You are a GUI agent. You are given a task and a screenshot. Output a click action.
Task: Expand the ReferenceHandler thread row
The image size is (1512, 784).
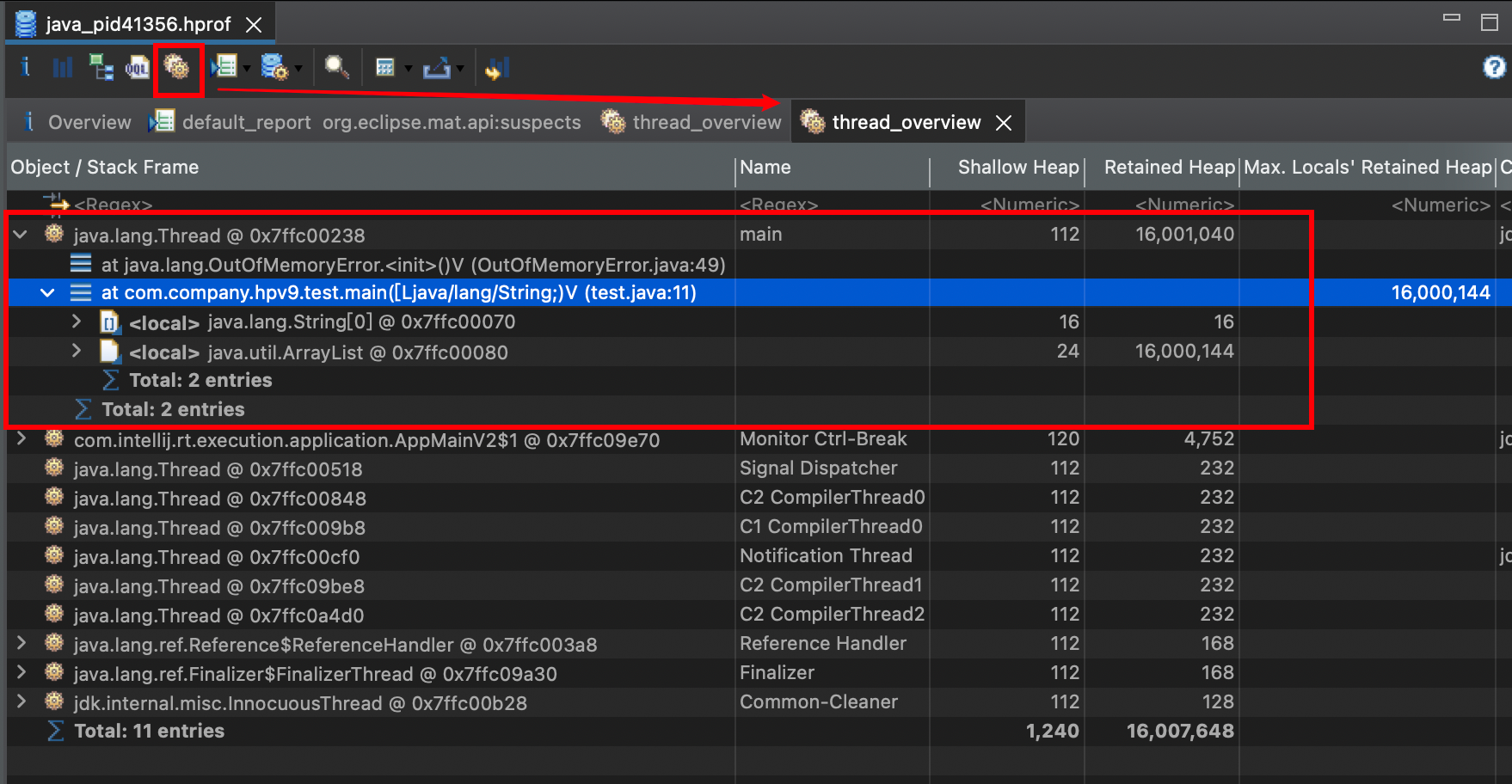(21, 643)
